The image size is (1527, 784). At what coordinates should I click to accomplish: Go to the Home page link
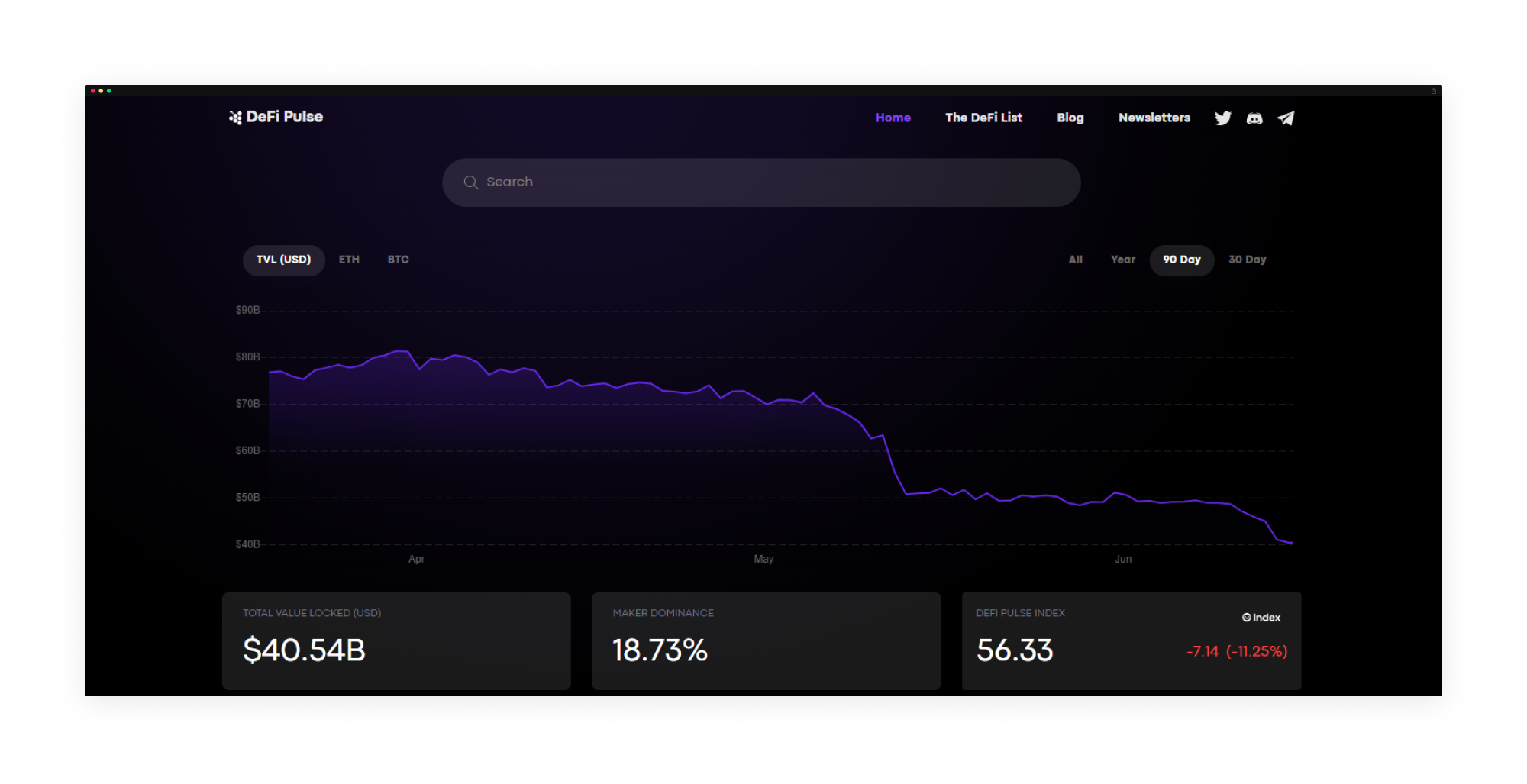(x=893, y=118)
